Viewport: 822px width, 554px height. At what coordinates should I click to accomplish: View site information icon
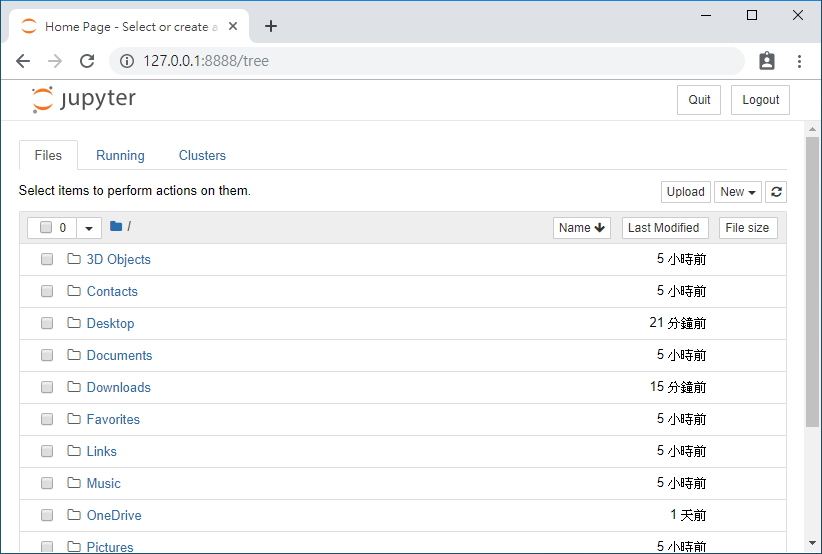(126, 61)
